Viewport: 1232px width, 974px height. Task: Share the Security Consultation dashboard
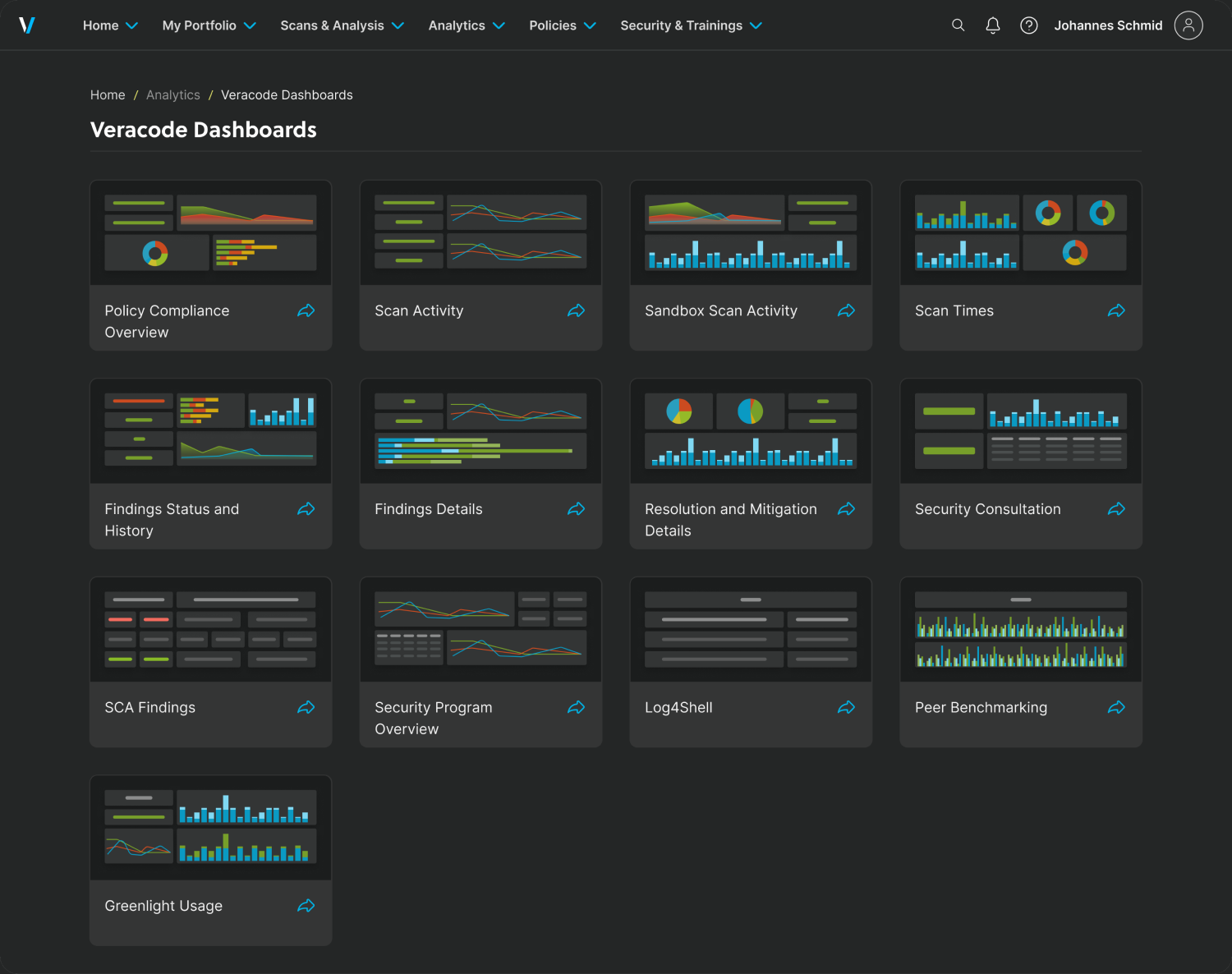point(1117,509)
